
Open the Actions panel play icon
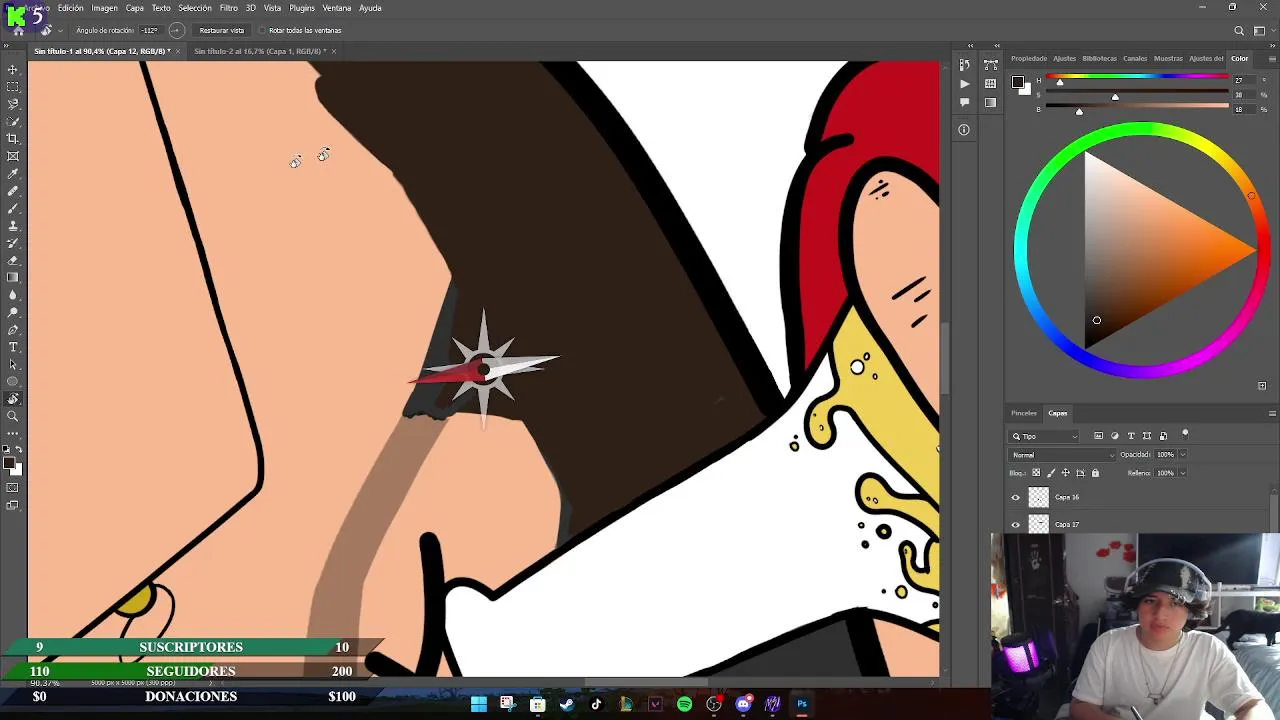pos(964,84)
